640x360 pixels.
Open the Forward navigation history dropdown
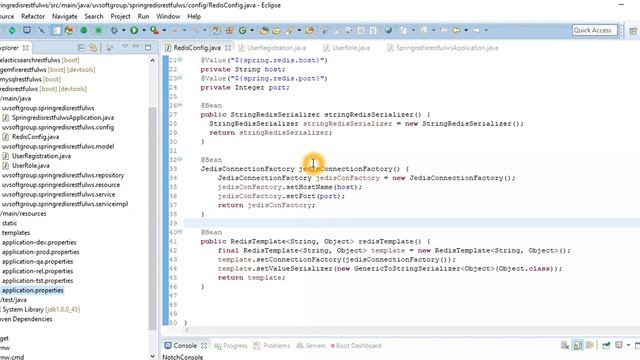pos(486,30)
